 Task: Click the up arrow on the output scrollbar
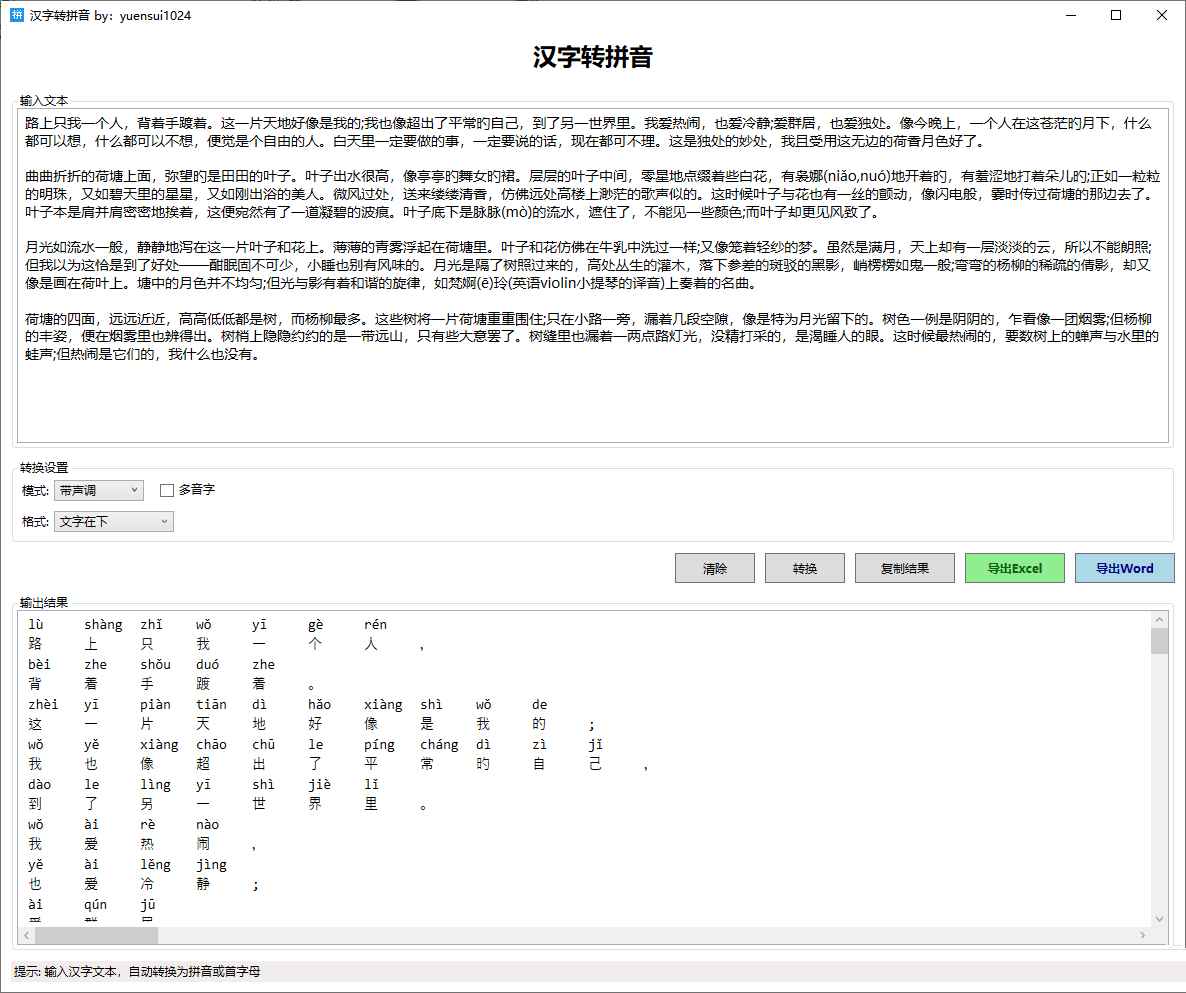pos(1160,618)
